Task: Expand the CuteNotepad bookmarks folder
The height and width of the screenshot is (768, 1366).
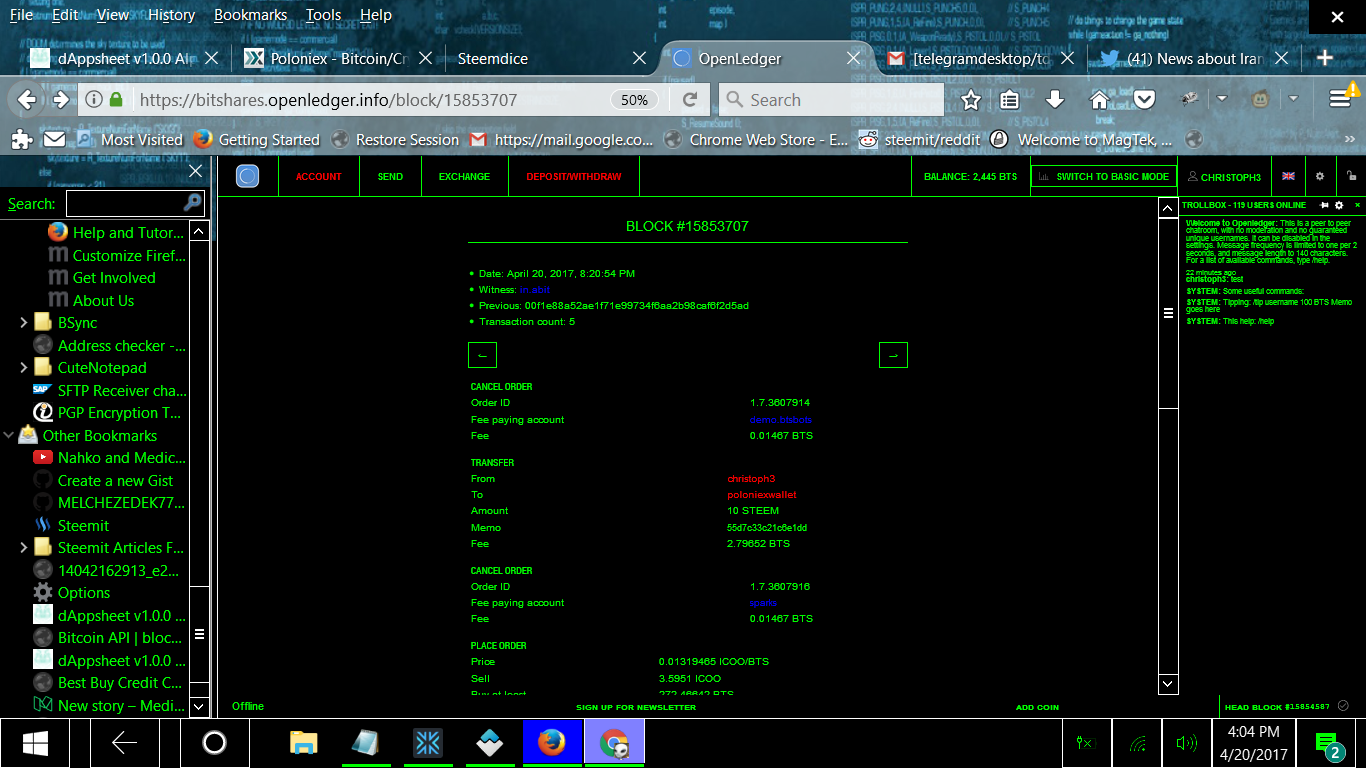Action: (23, 368)
